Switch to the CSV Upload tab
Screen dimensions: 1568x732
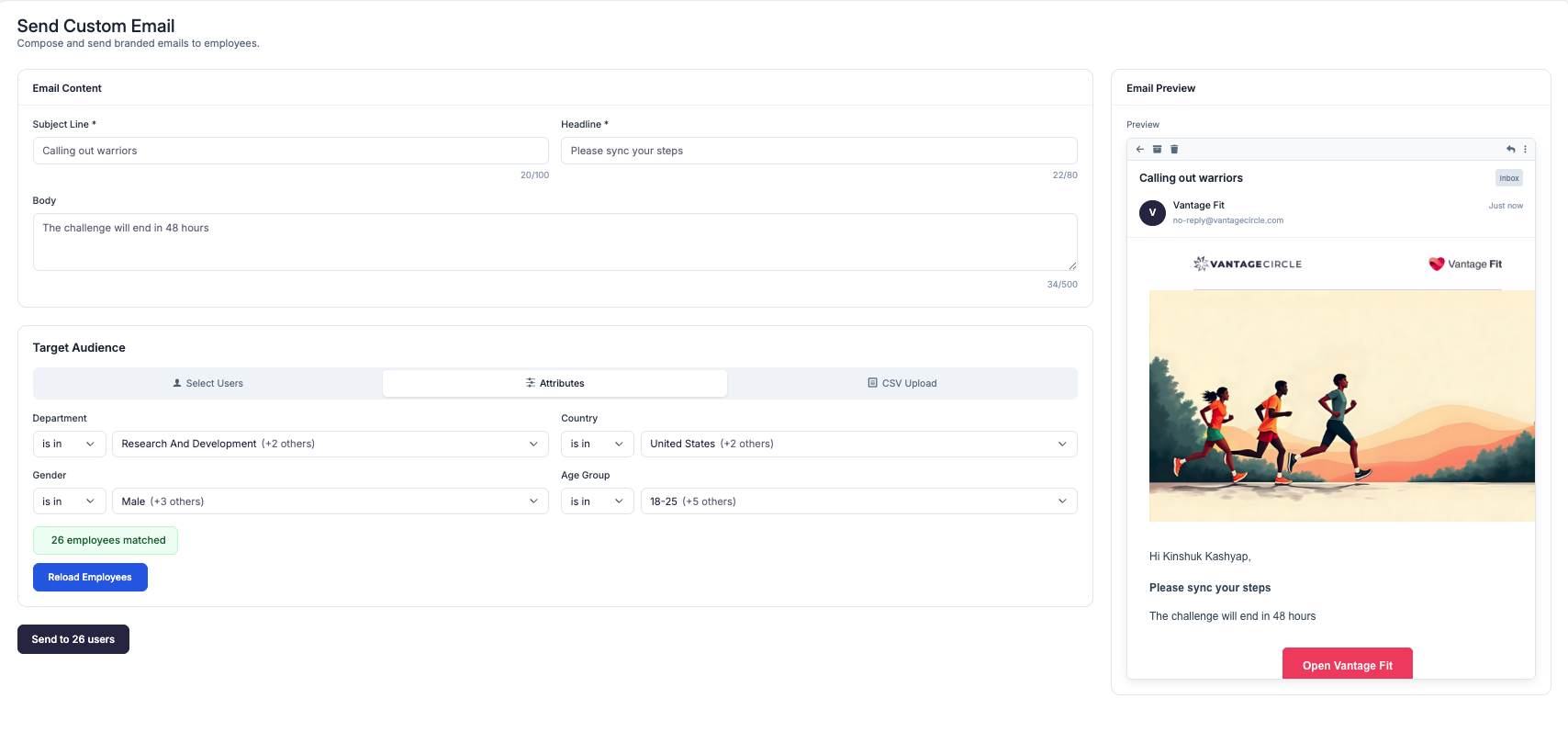pyautogui.click(x=902, y=383)
